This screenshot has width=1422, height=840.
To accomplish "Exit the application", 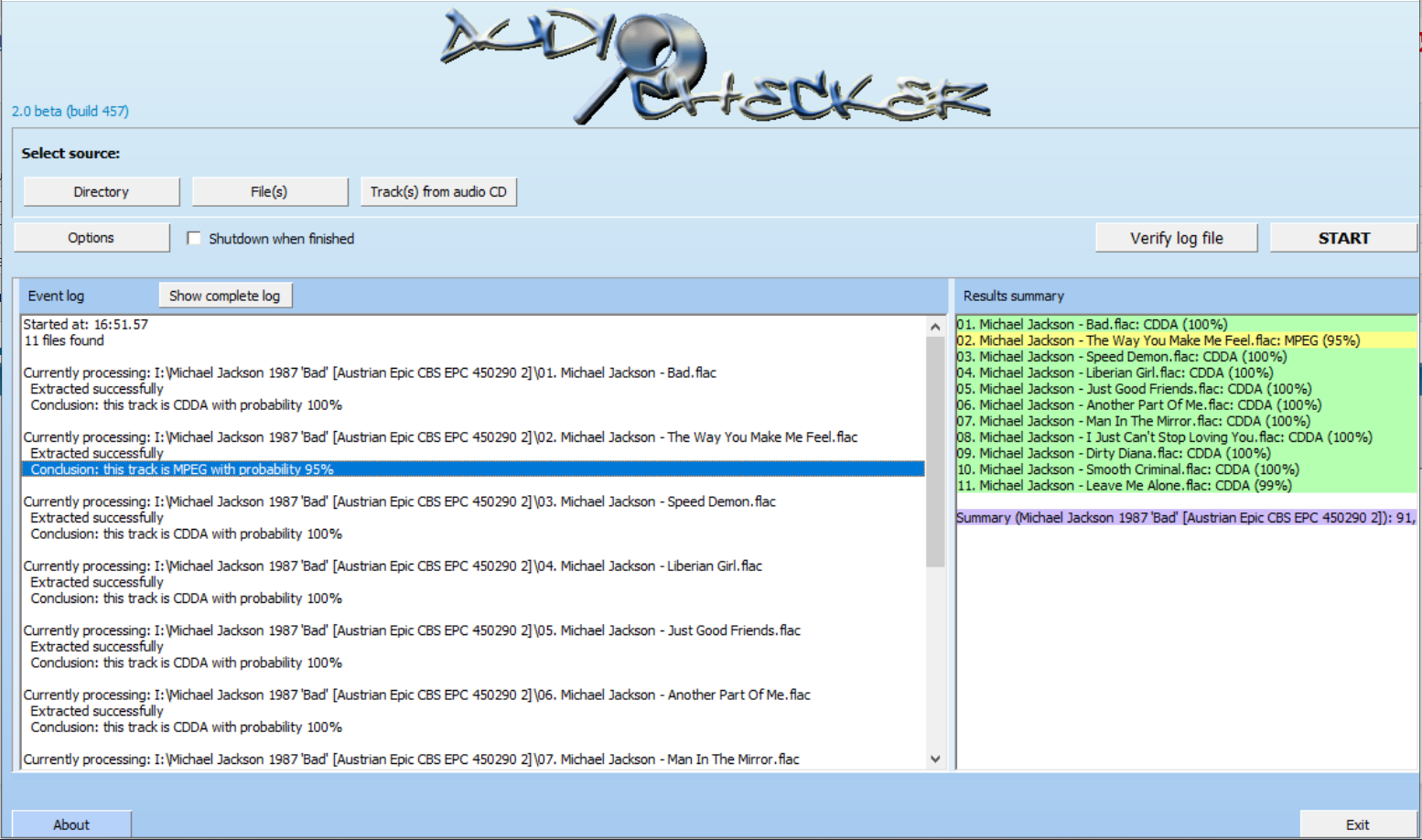I will point(1358,824).
